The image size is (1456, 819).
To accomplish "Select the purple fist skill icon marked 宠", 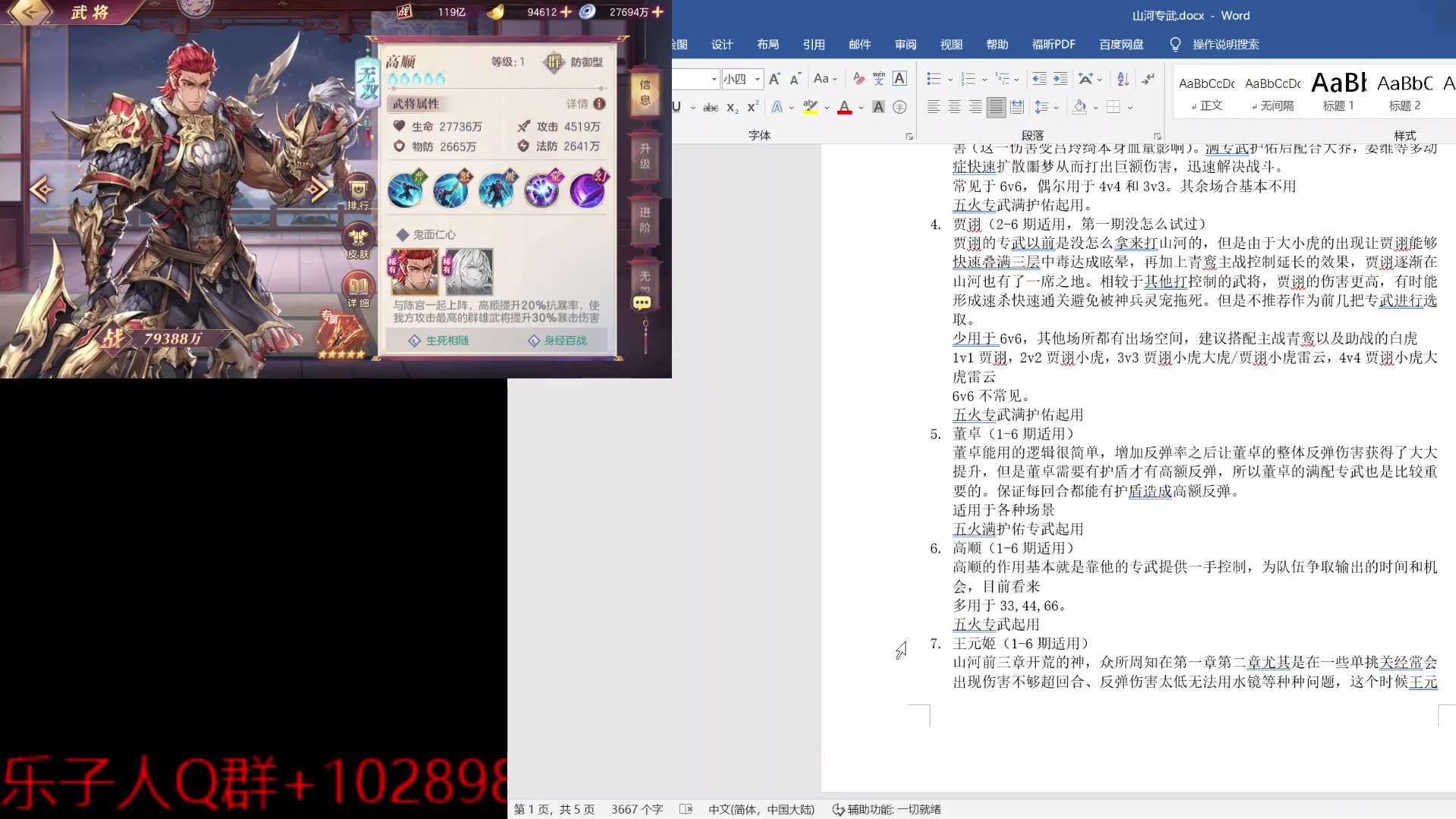I will (542, 189).
